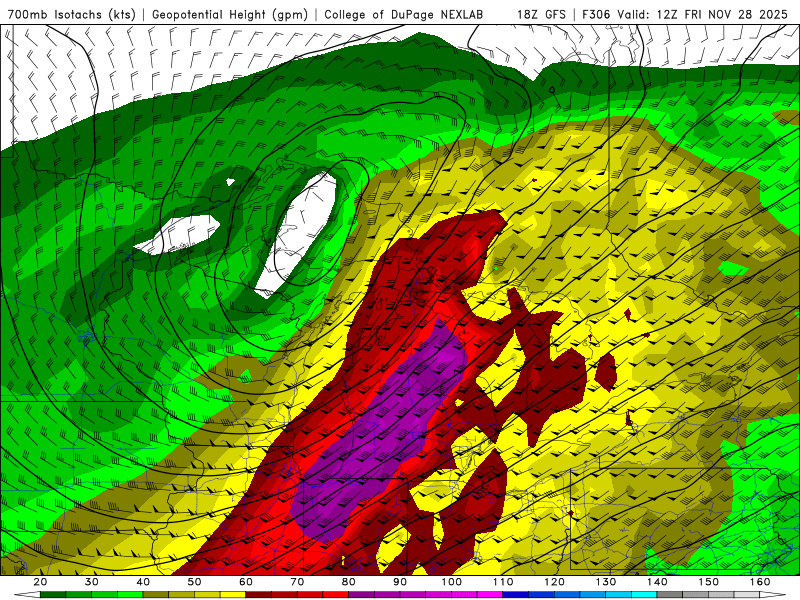Image resolution: width=800 pixels, height=600 pixels.
Task: Click the colorbar label '130'
Action: click(x=606, y=582)
